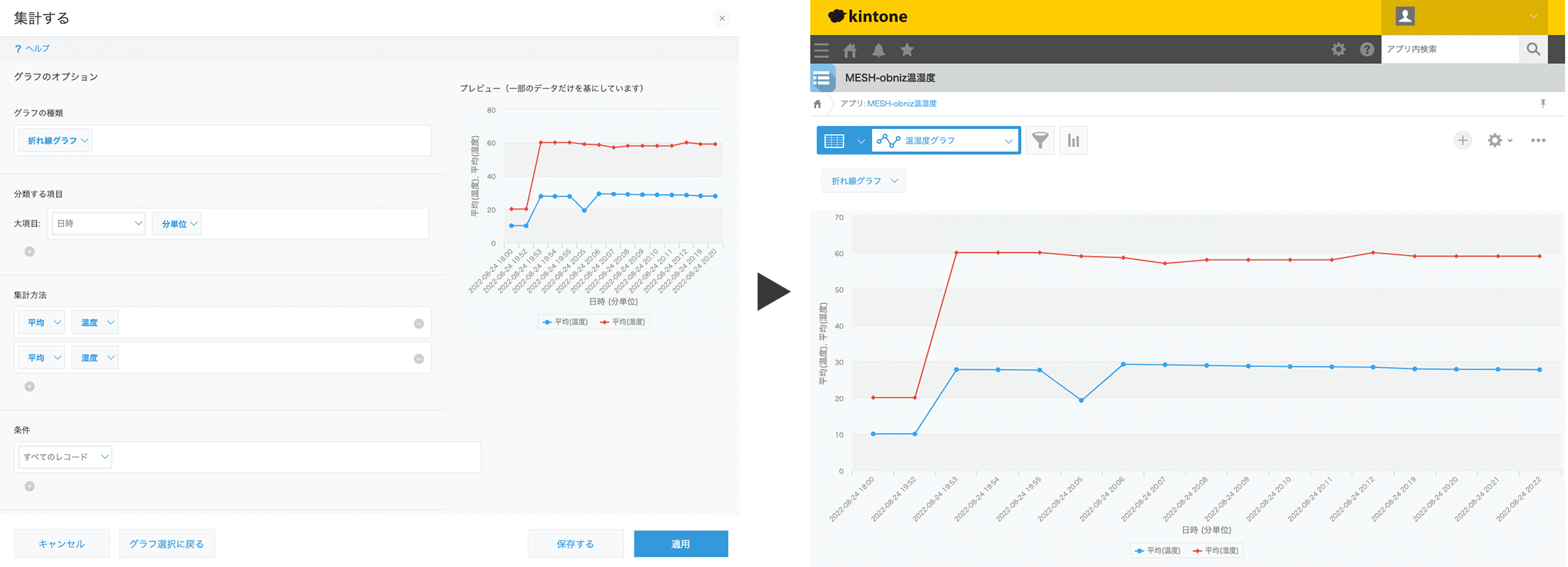
Task: Open the kintone home icon
Action: pyautogui.click(x=850, y=50)
